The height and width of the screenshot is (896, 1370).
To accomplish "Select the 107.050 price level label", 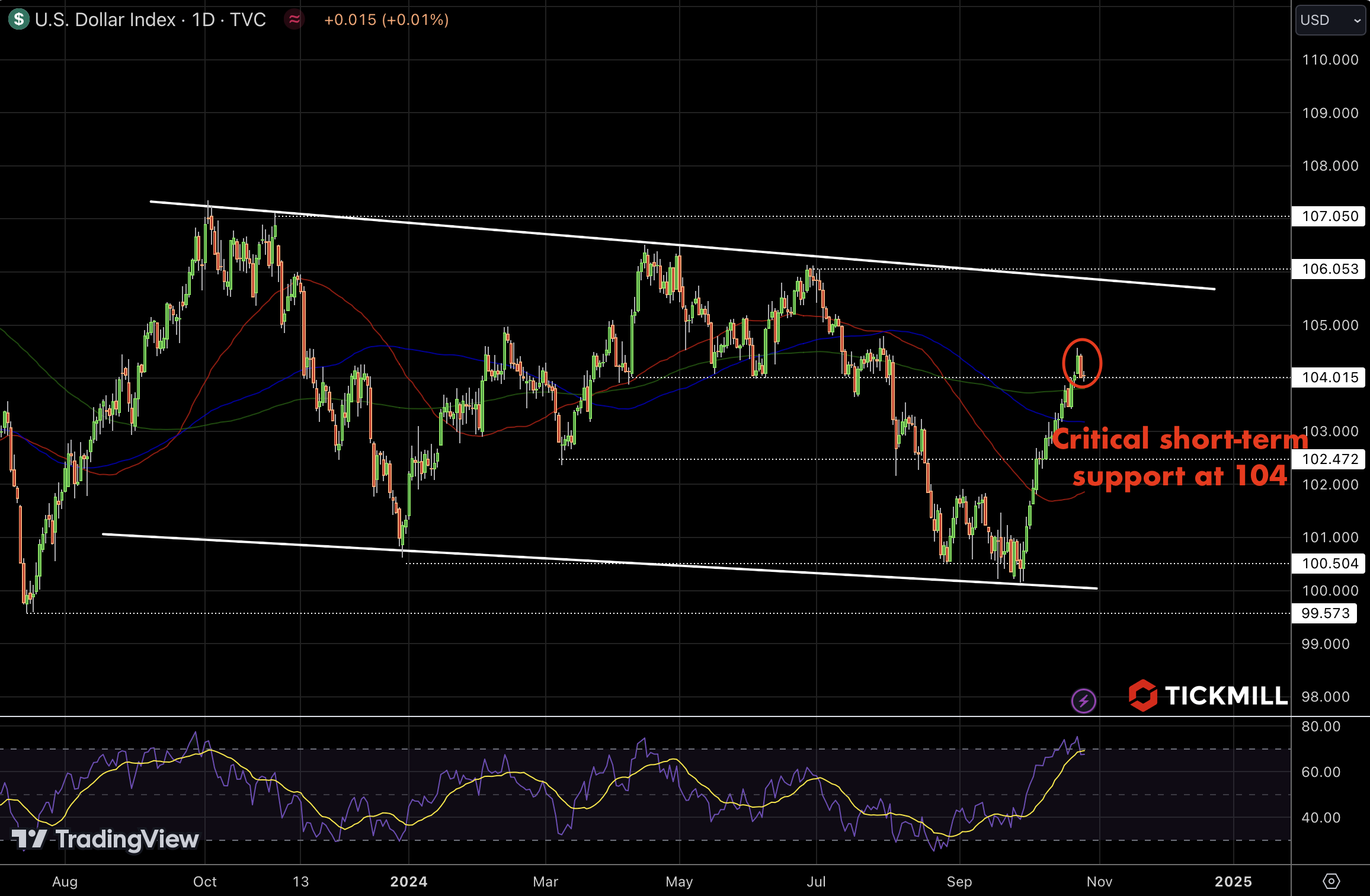I will point(1330,216).
